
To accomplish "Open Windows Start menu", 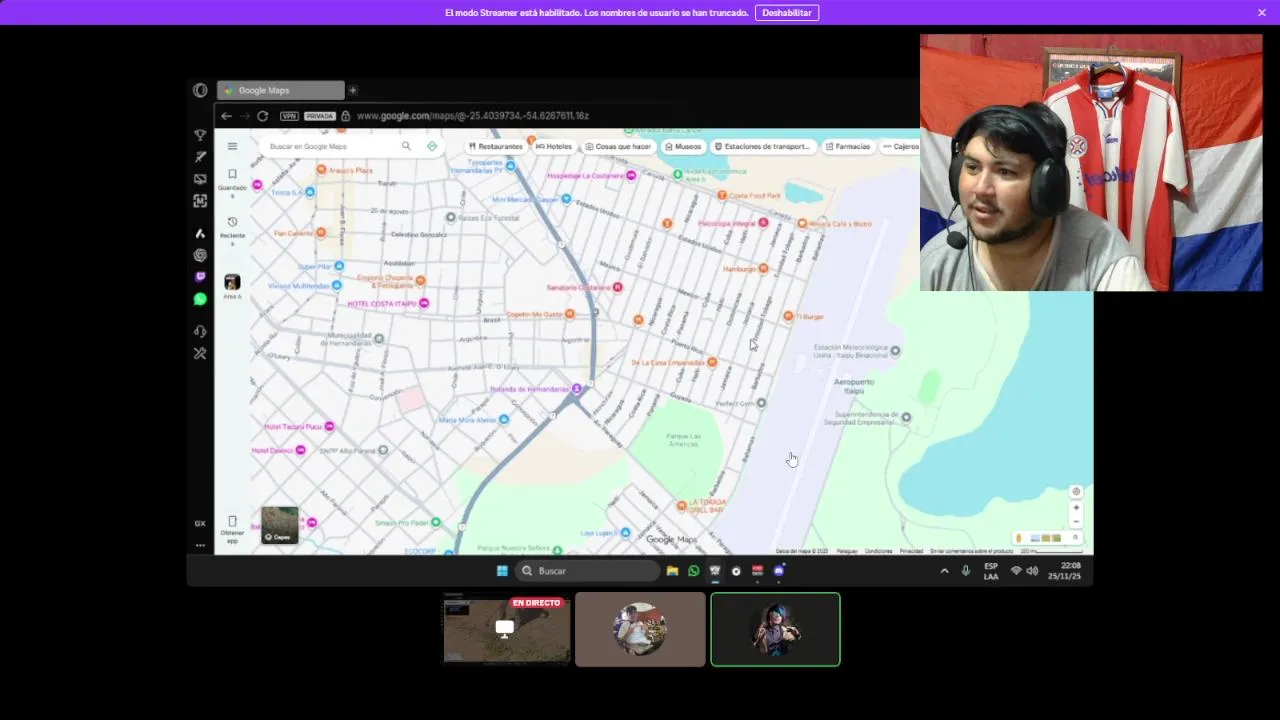I will 502,571.
